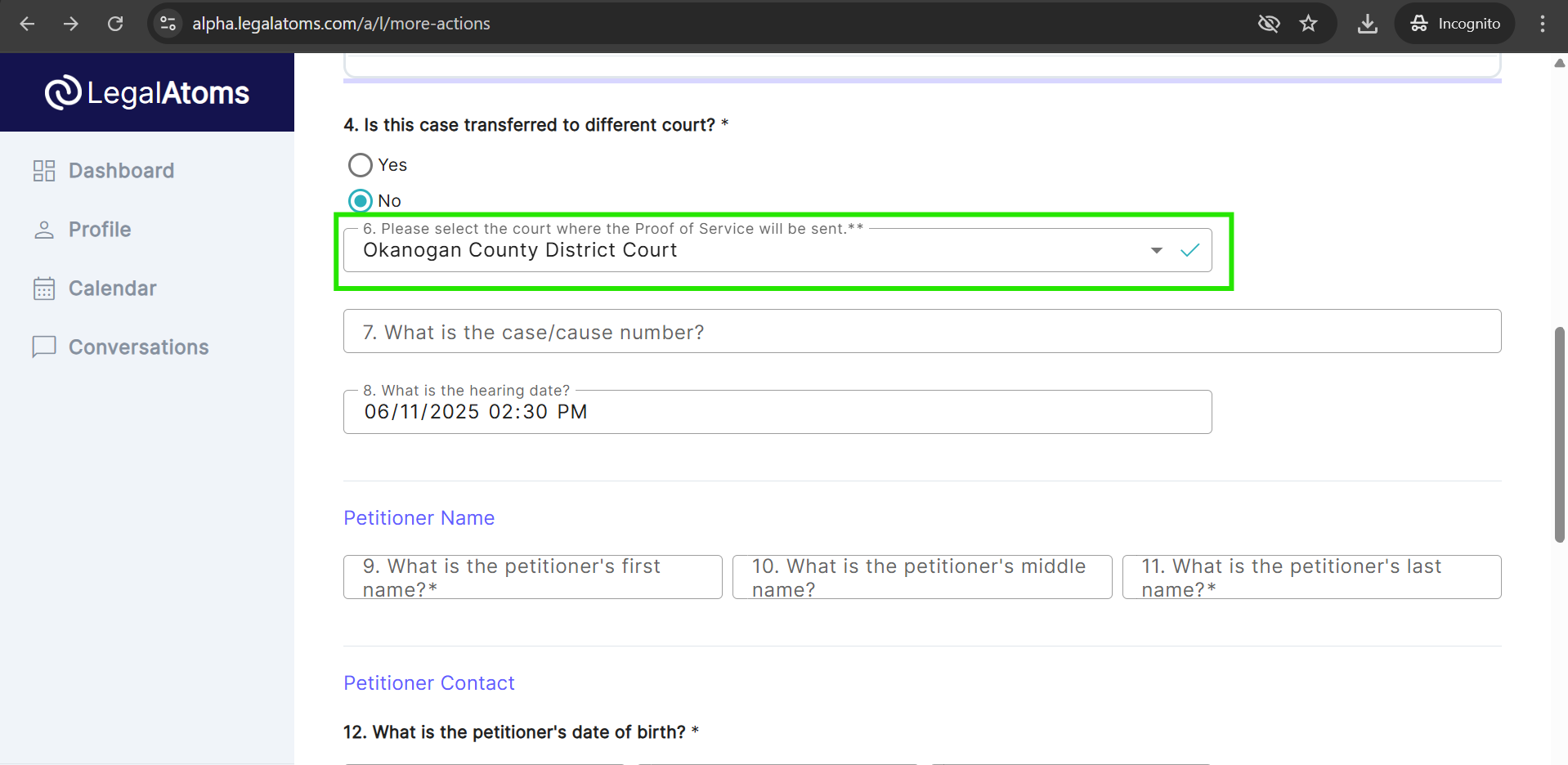Click the Profile person icon
This screenshot has width=1568, height=765.
point(44,230)
